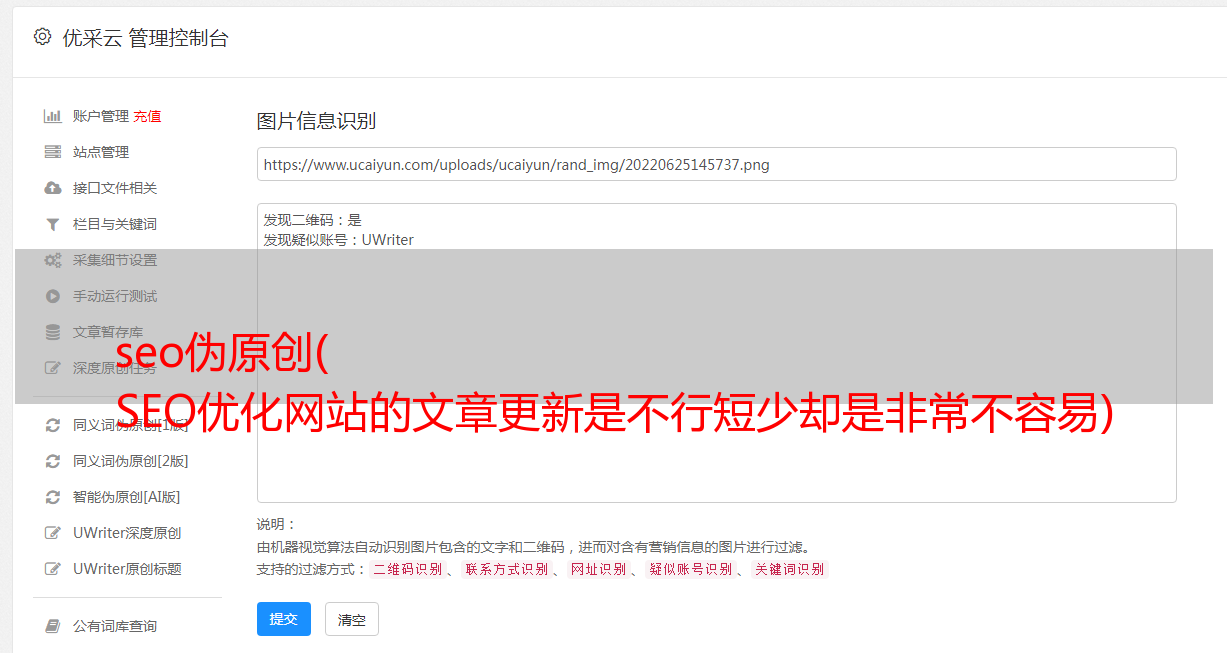Click the refresh icon for 智能伪原创[AI版]

[x=53, y=497]
